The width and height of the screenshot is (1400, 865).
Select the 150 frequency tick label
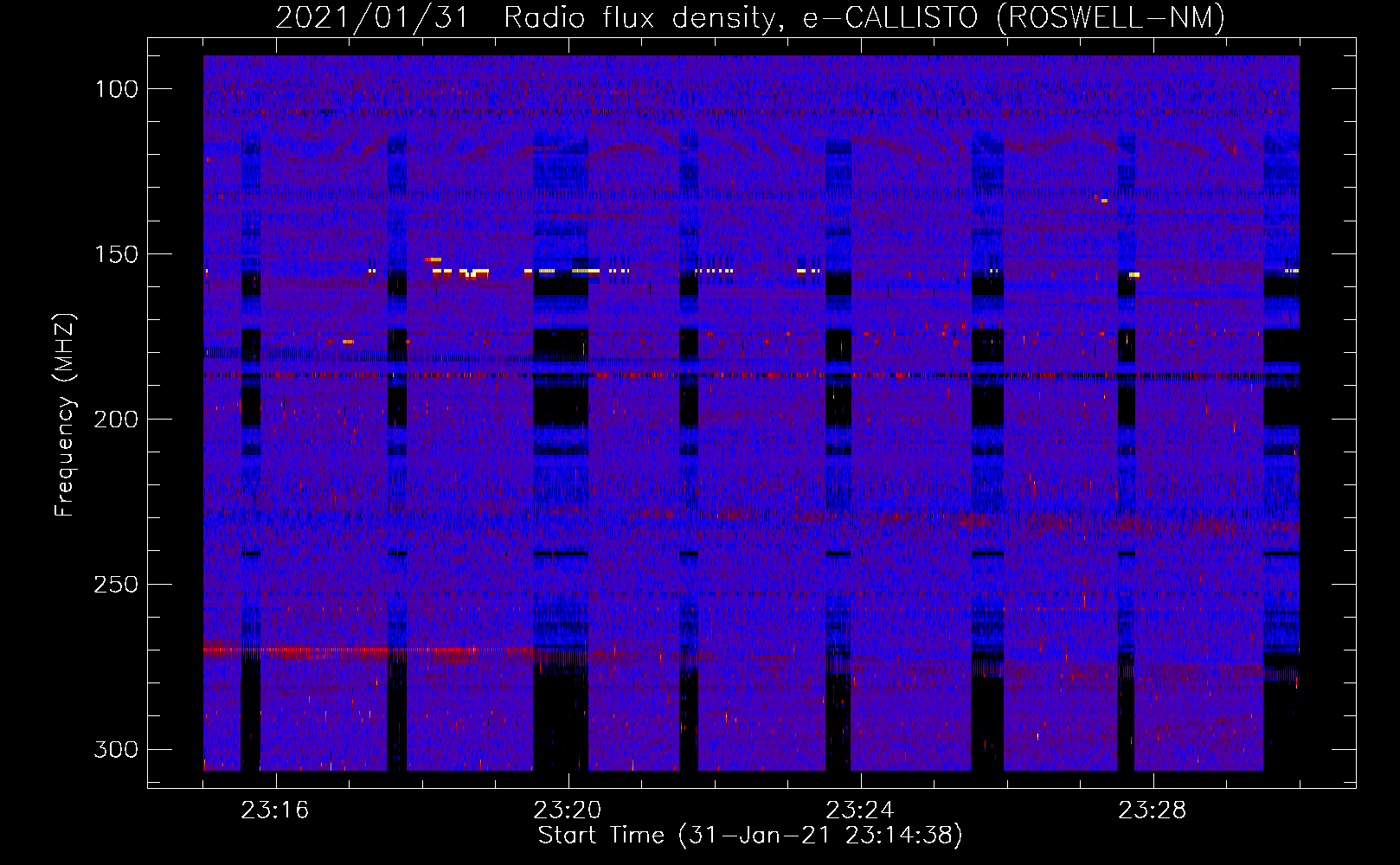[x=117, y=254]
